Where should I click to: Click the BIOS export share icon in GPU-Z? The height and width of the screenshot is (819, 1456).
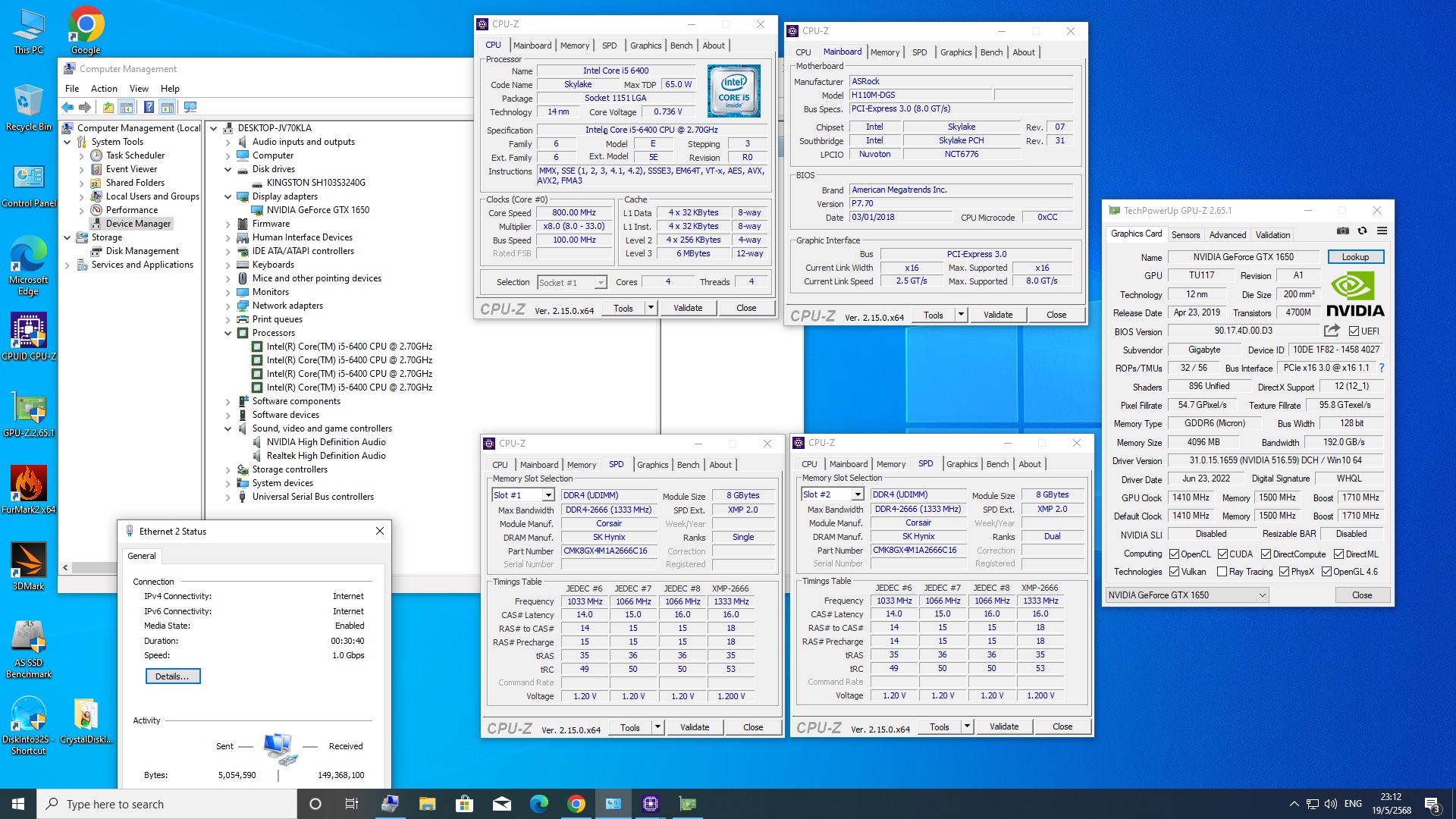click(x=1332, y=331)
